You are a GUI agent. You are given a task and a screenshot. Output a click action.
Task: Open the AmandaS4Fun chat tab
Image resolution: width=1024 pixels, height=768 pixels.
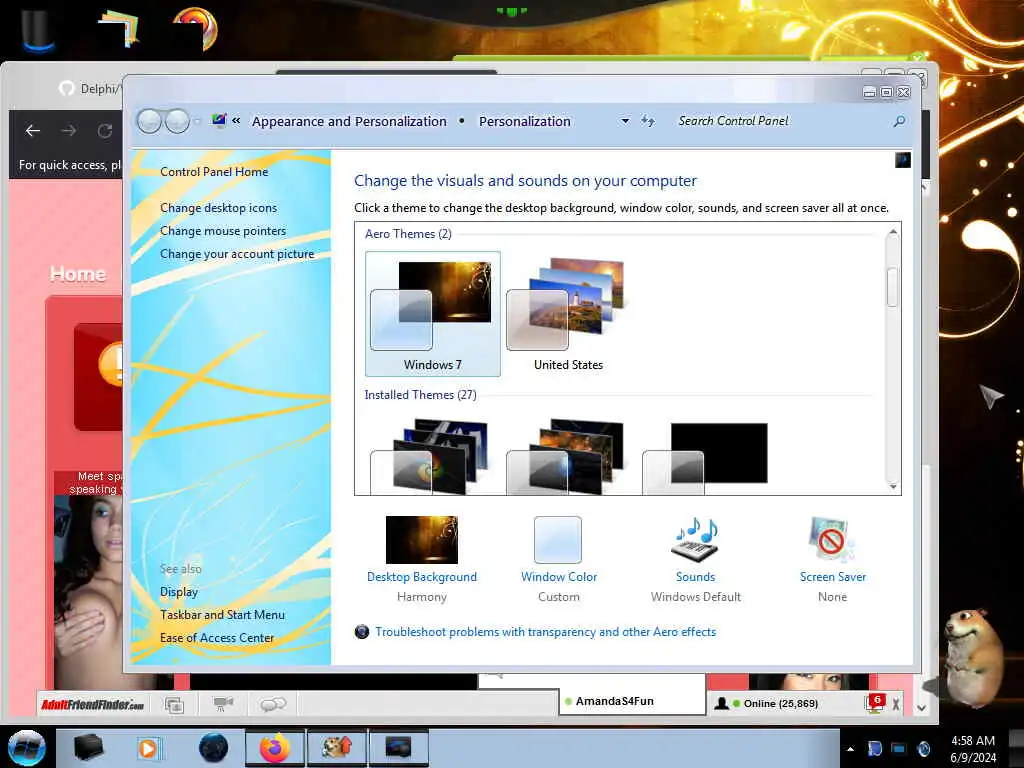click(632, 701)
